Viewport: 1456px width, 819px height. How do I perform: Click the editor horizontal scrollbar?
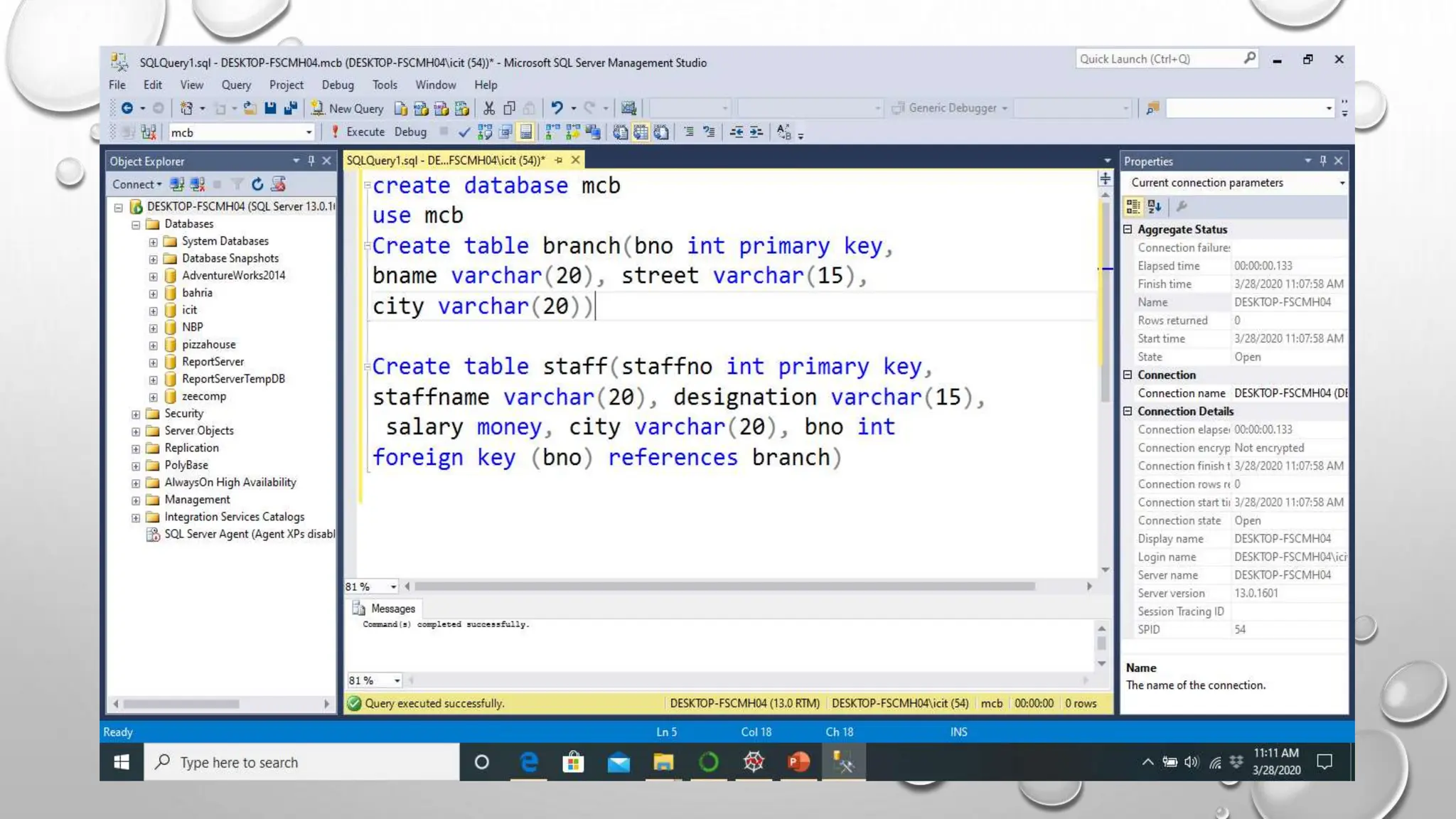724,587
